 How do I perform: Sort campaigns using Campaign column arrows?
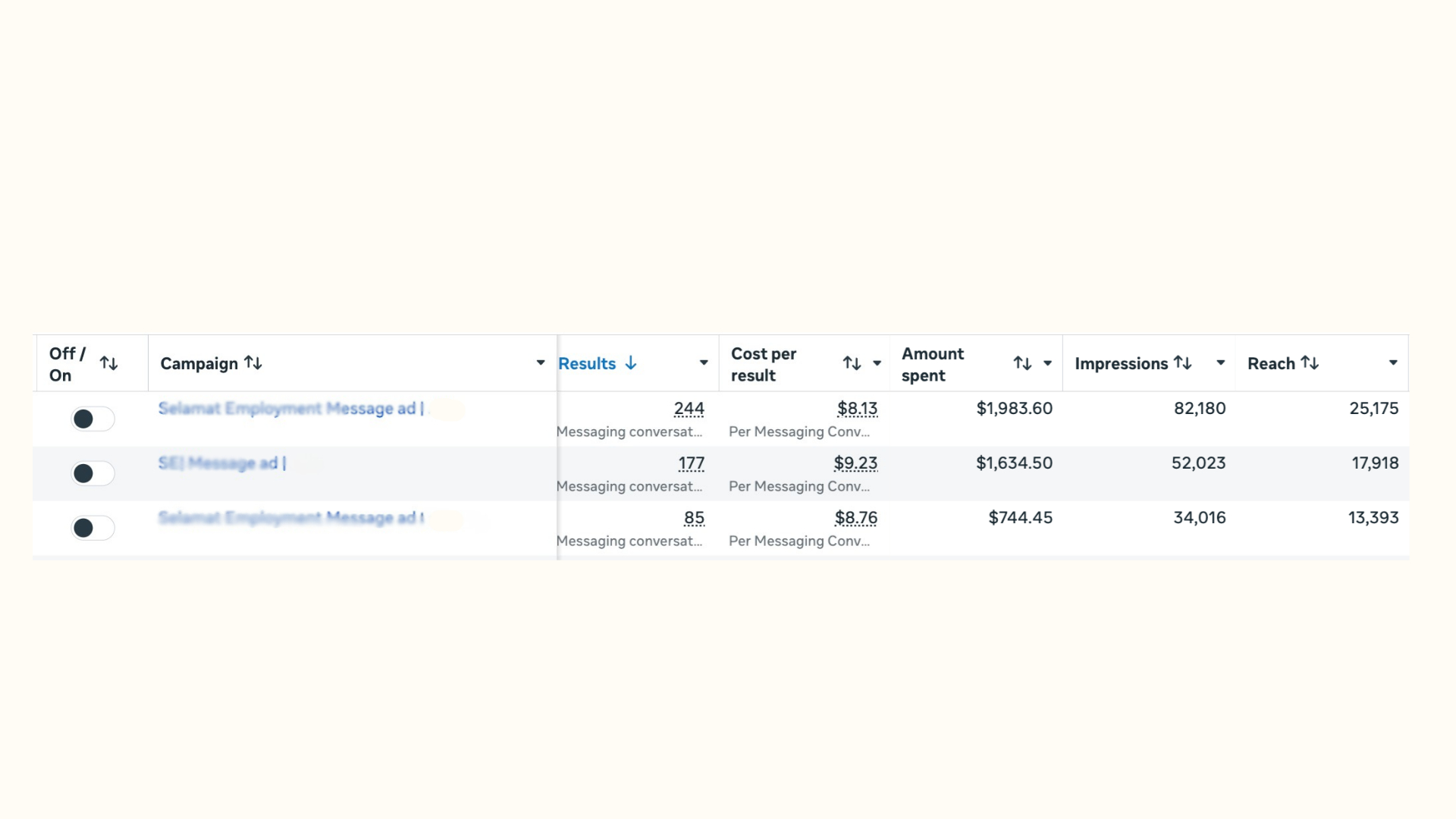coord(253,363)
